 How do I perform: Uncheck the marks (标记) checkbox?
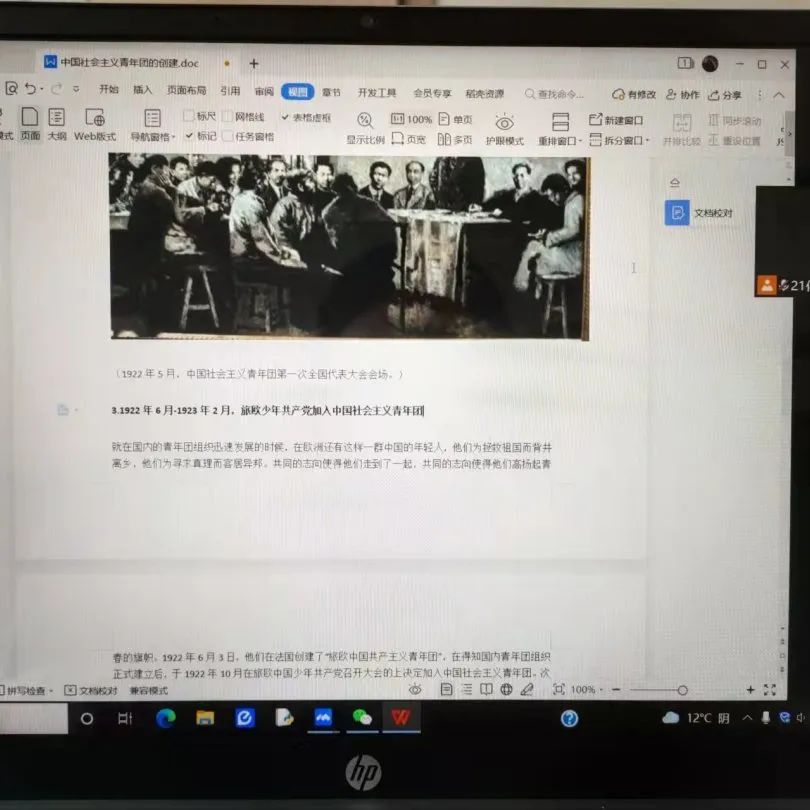(x=189, y=136)
